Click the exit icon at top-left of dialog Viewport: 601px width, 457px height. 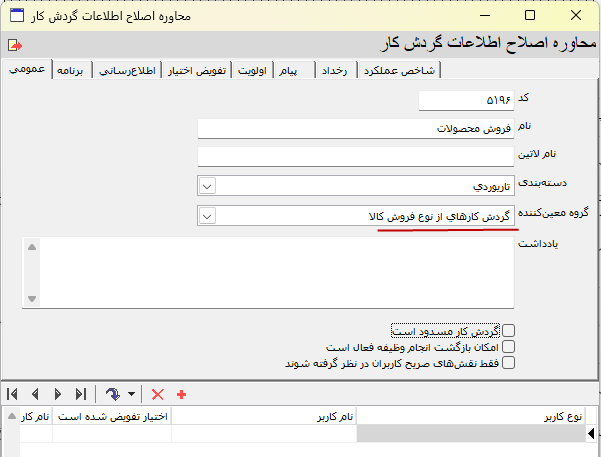14,45
